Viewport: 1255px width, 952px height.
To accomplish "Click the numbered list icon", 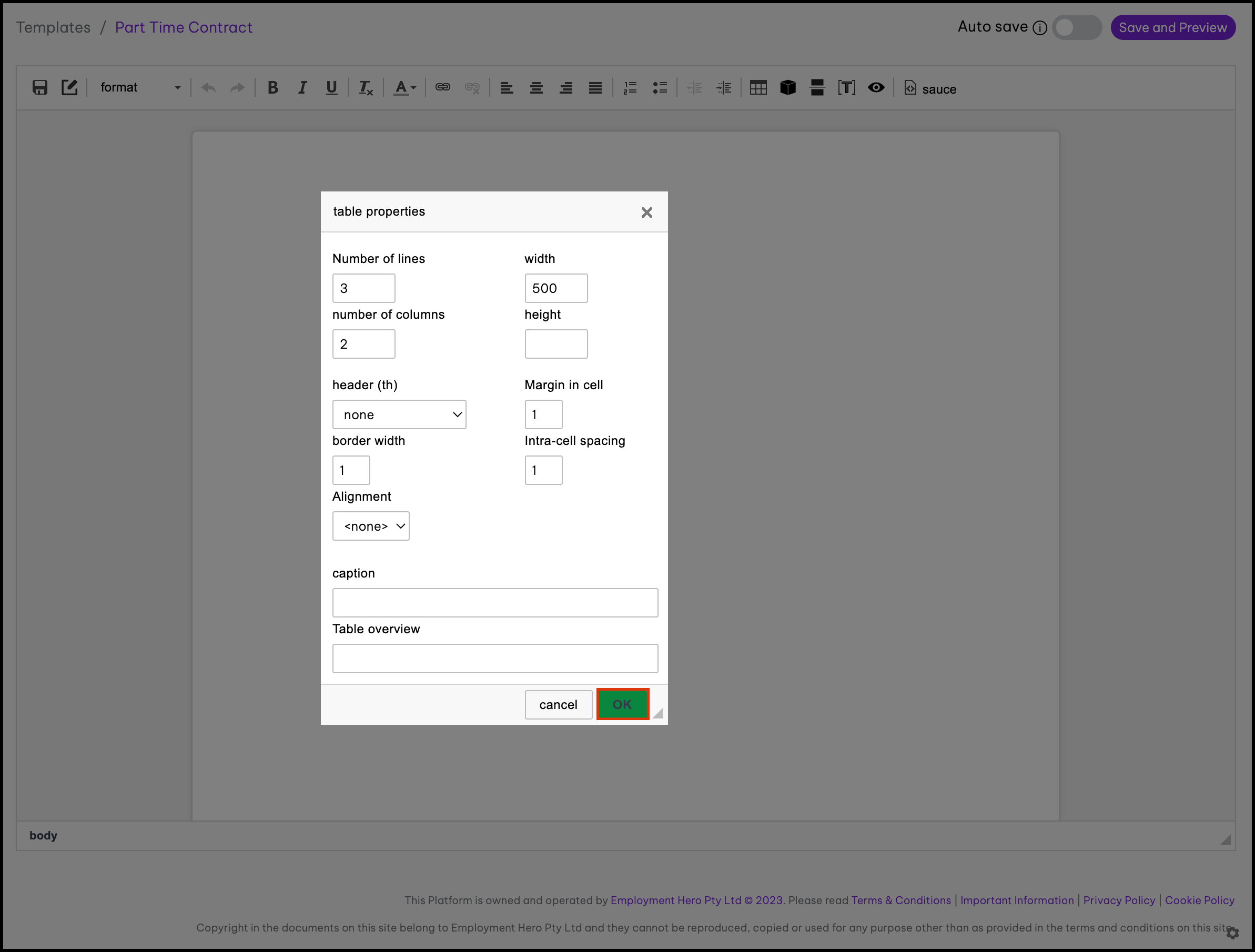I will coord(630,87).
